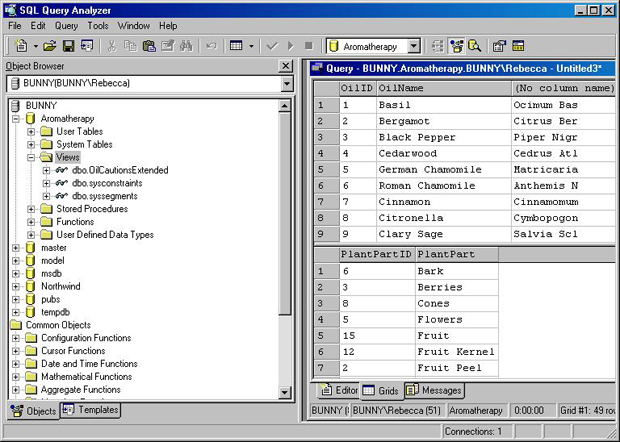This screenshot has height=442, width=620.
Task: Click the Cut scissors icon
Action: tap(112, 46)
